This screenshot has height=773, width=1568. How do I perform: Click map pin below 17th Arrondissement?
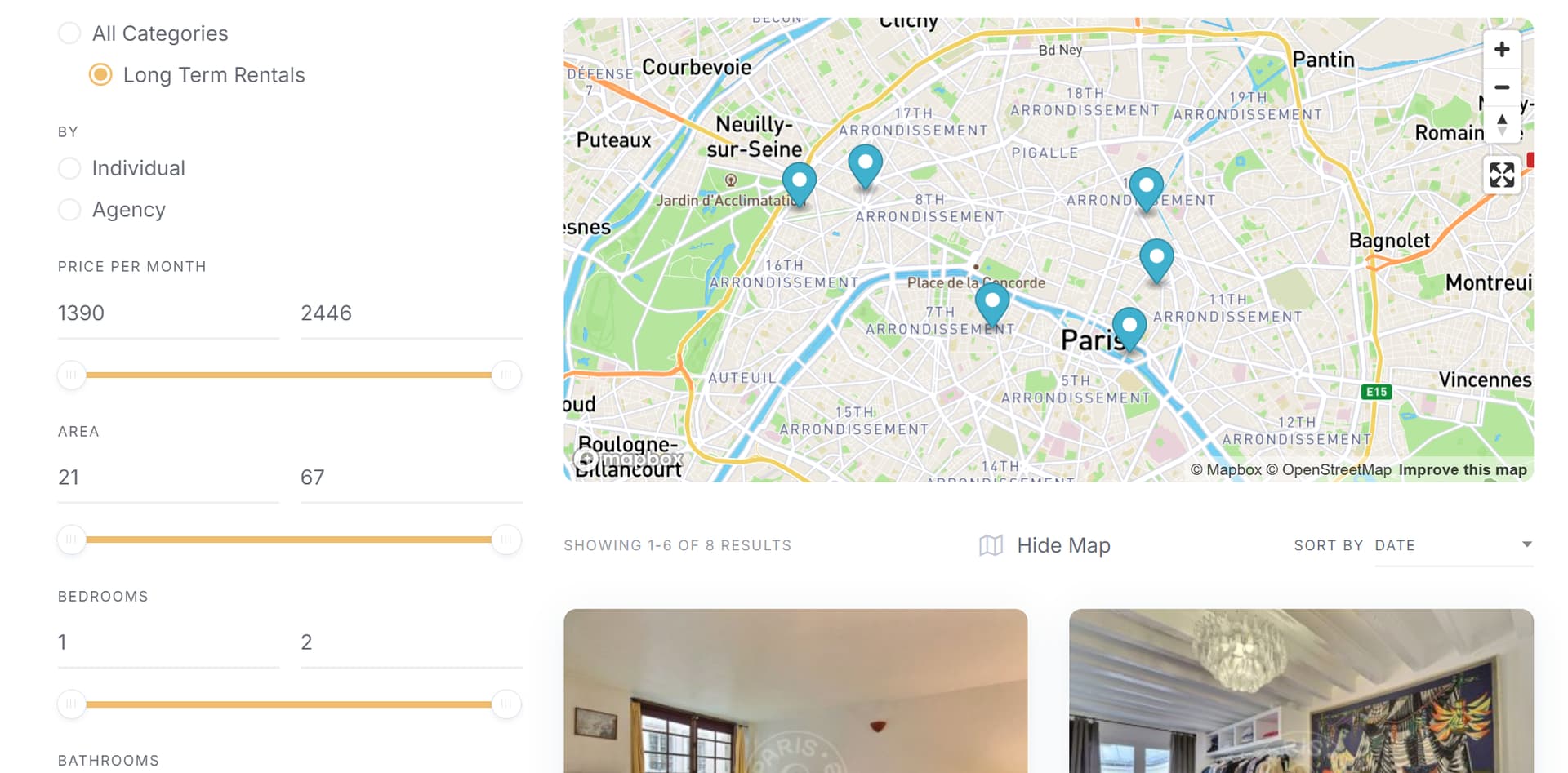pyautogui.click(x=865, y=166)
